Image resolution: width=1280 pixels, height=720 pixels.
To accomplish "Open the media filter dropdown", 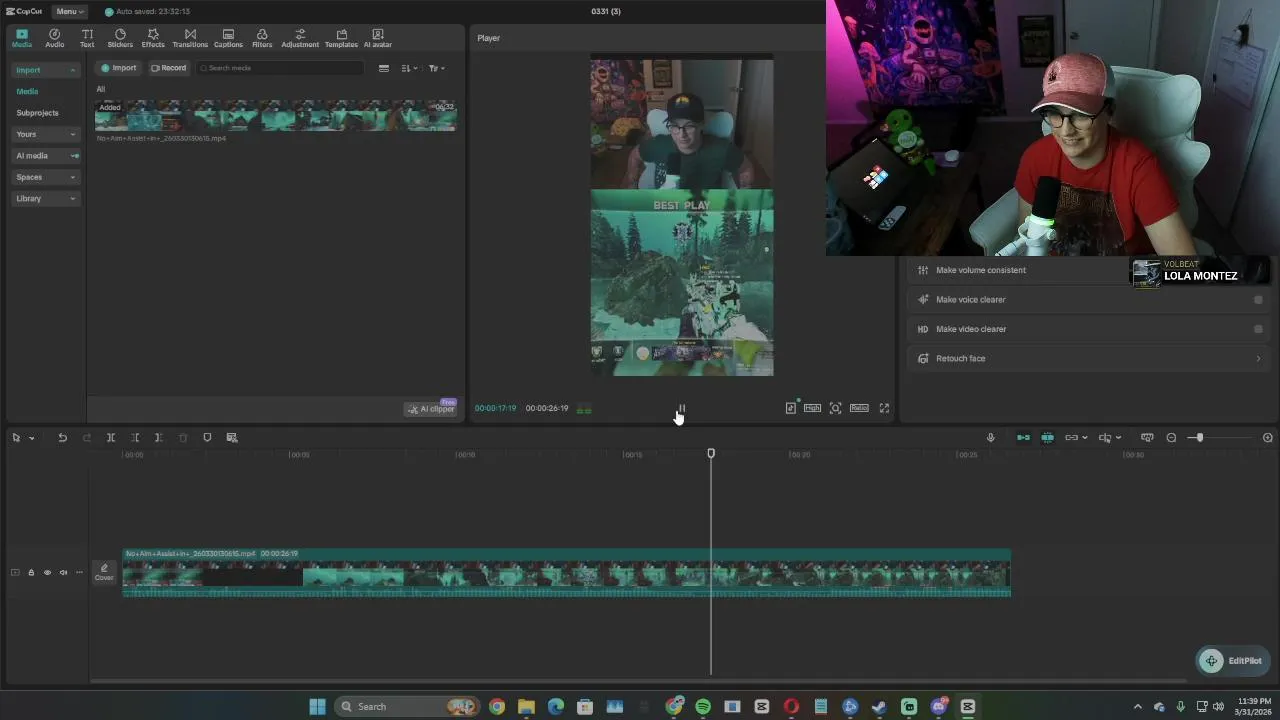I will pos(436,68).
